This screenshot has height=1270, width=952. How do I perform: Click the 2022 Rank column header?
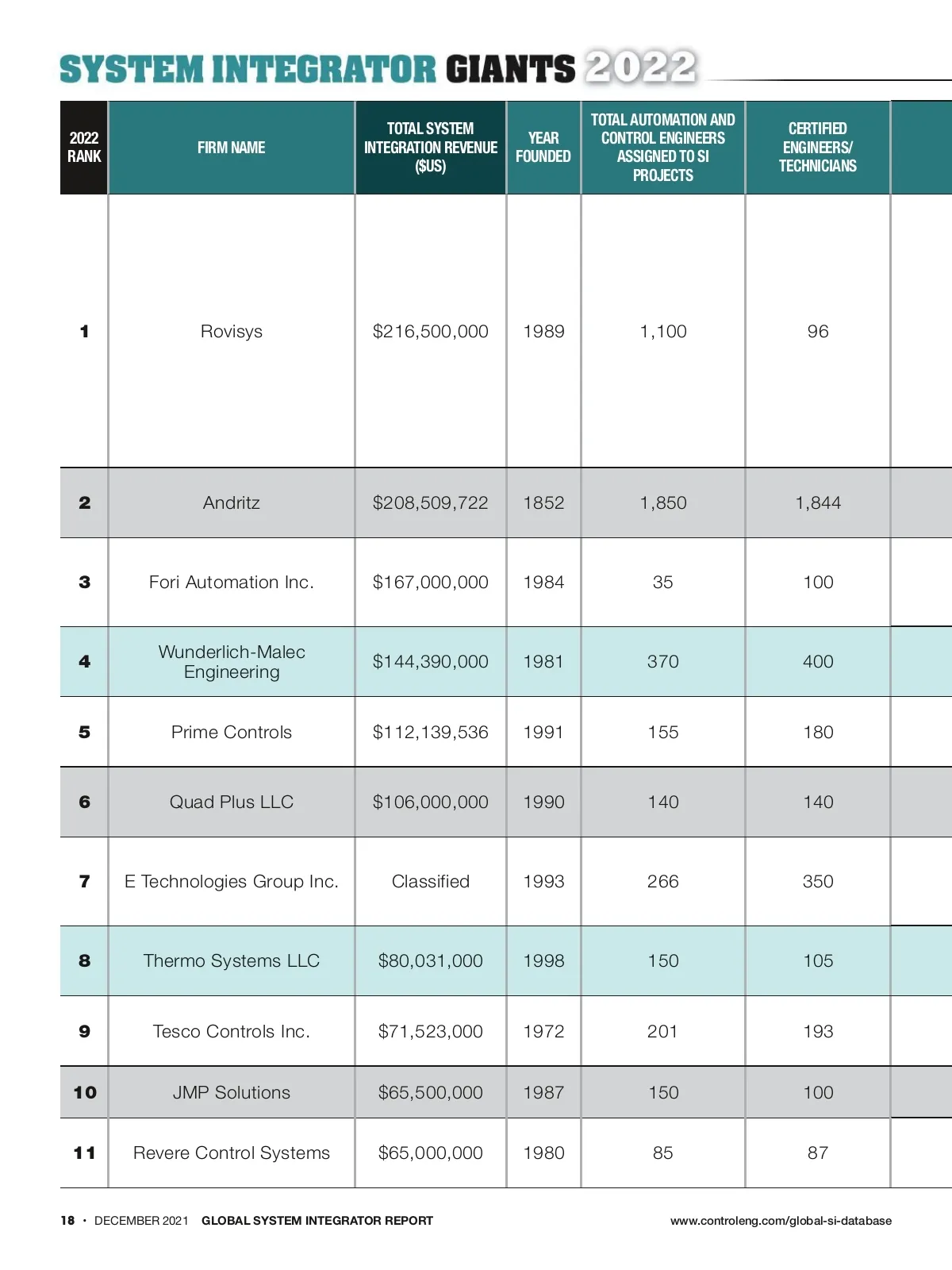[x=84, y=148]
